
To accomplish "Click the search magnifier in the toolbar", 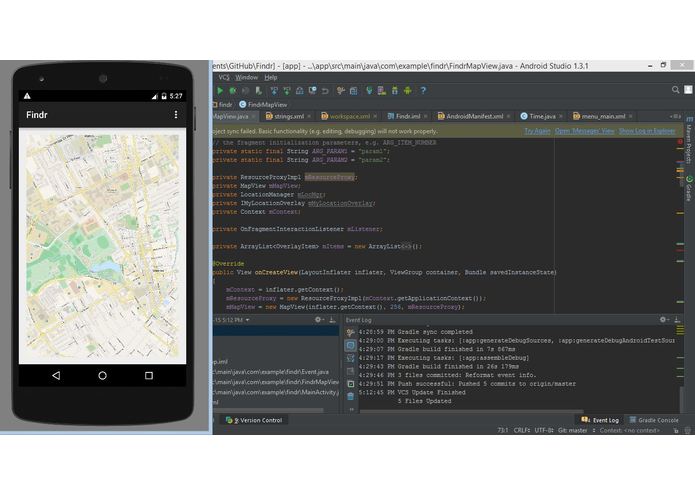I will 675,90.
